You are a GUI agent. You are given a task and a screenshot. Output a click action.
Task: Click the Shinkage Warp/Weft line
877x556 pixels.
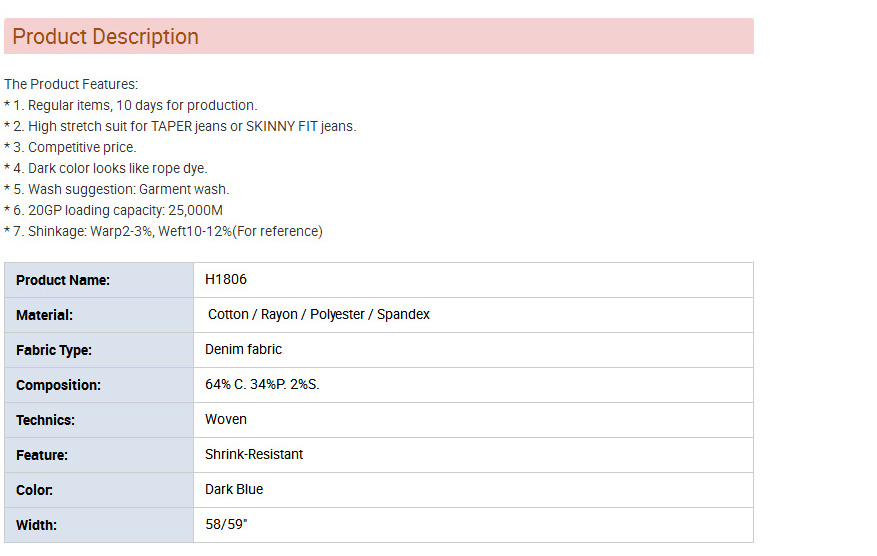pyautogui.click(x=163, y=231)
